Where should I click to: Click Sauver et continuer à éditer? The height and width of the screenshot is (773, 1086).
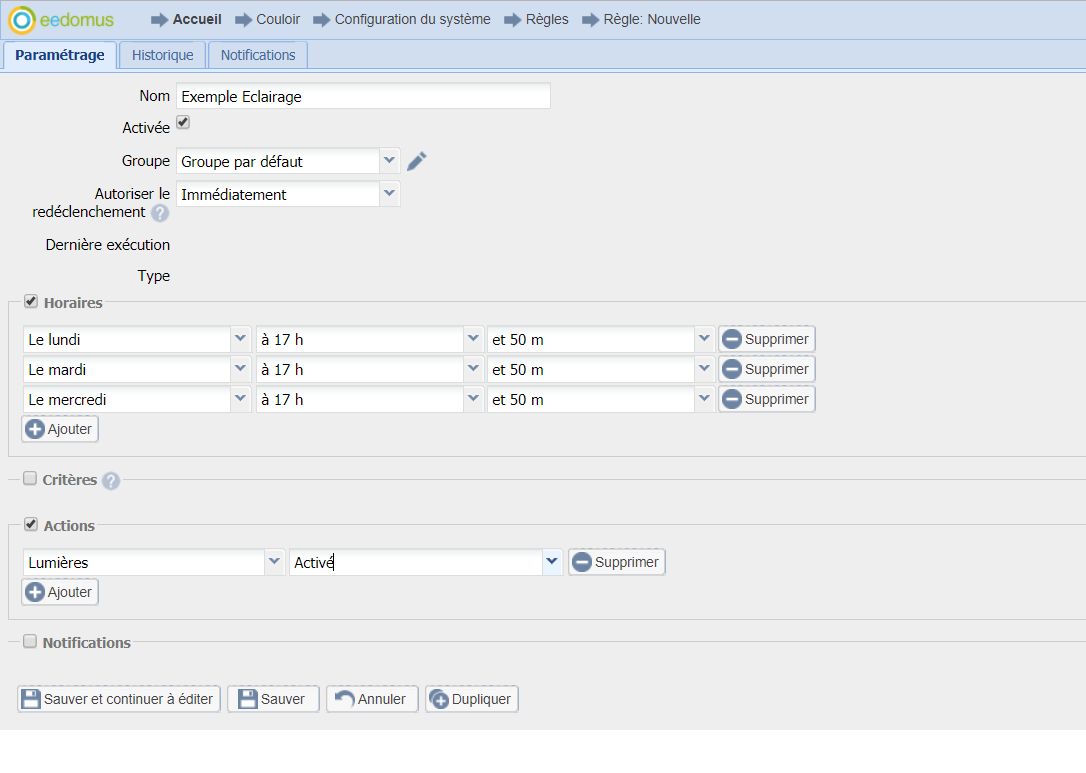(119, 699)
